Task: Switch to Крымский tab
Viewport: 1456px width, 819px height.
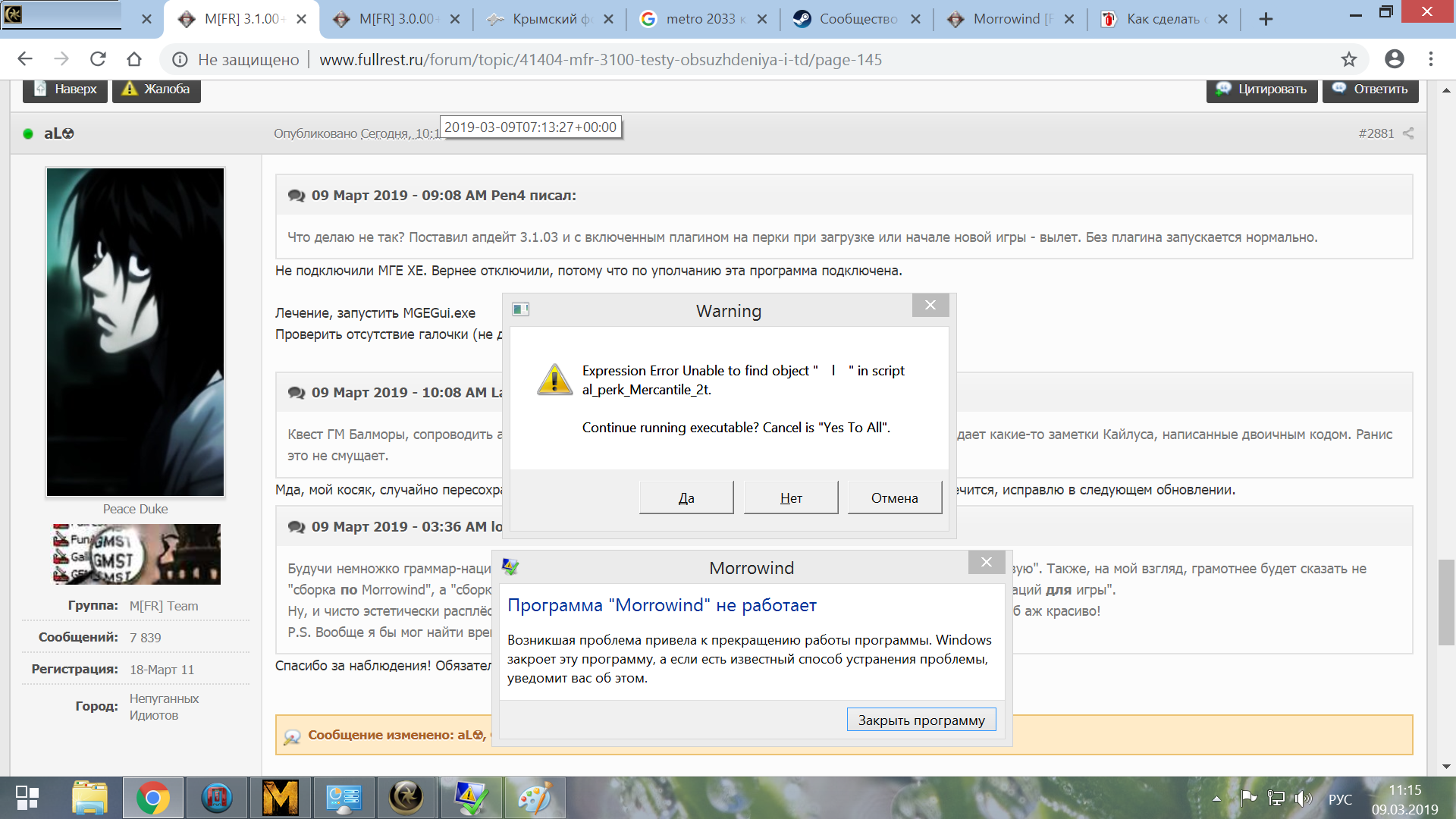Action: click(551, 19)
